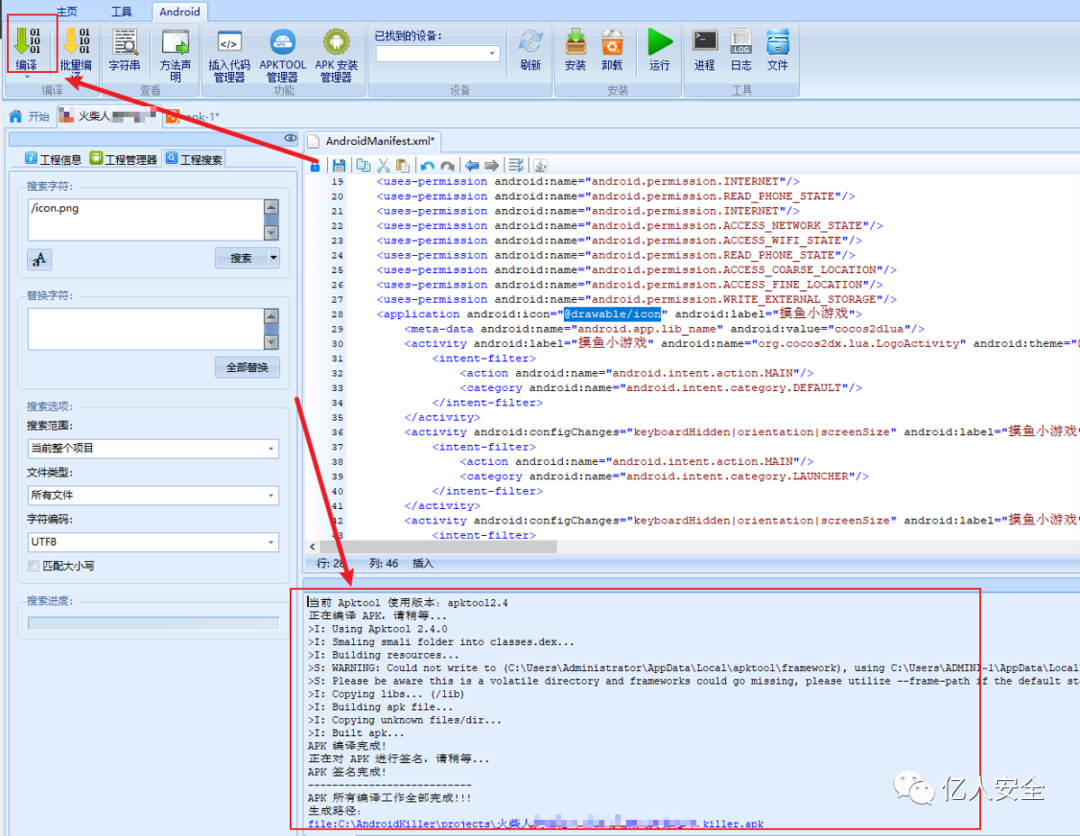This screenshot has width=1080, height=836.
Task: Click the gray navigate forward arrow
Action: (x=492, y=165)
